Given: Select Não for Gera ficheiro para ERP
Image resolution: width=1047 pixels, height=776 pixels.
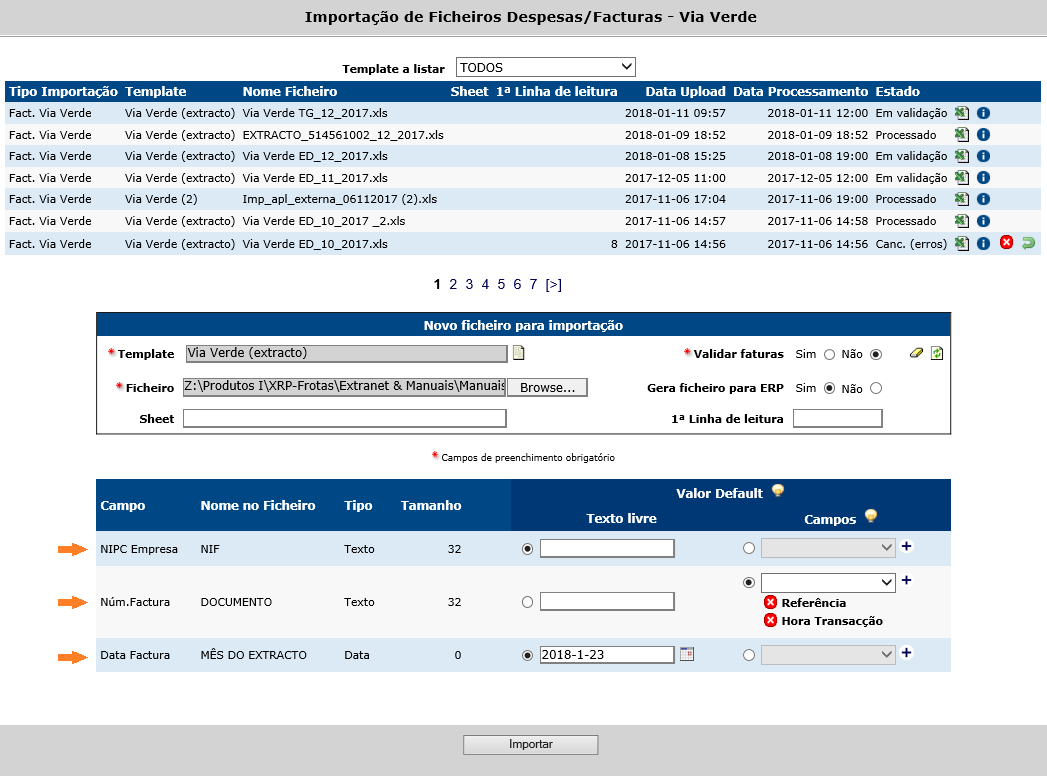Looking at the screenshot, I should coord(876,388).
